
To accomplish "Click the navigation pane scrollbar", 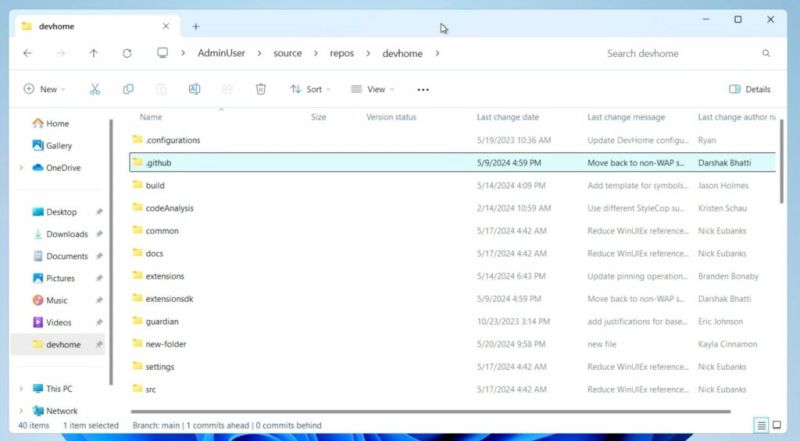I will coord(111,252).
